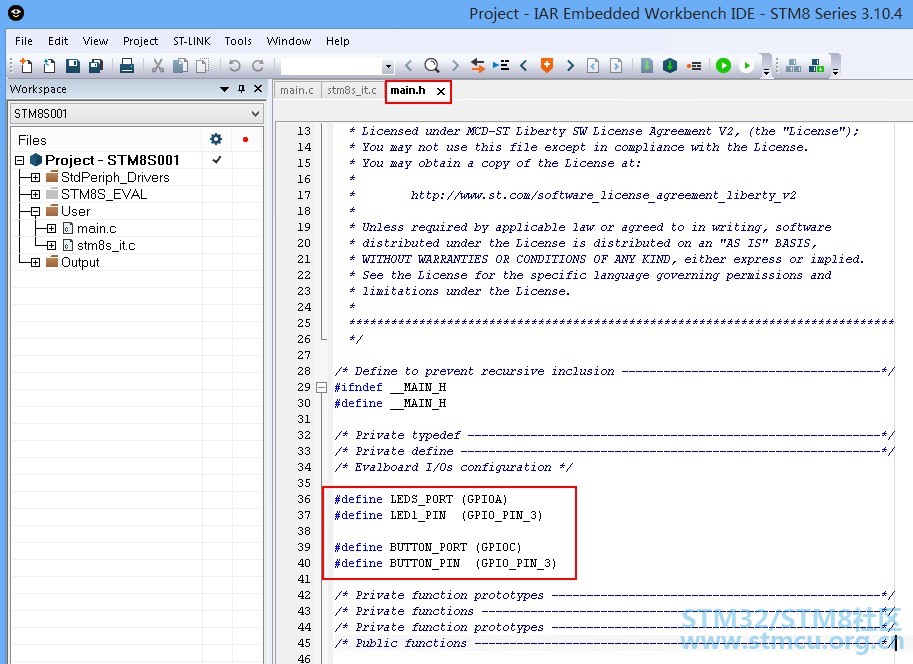
Task: Expand the main.c tree node
Action: (51, 228)
